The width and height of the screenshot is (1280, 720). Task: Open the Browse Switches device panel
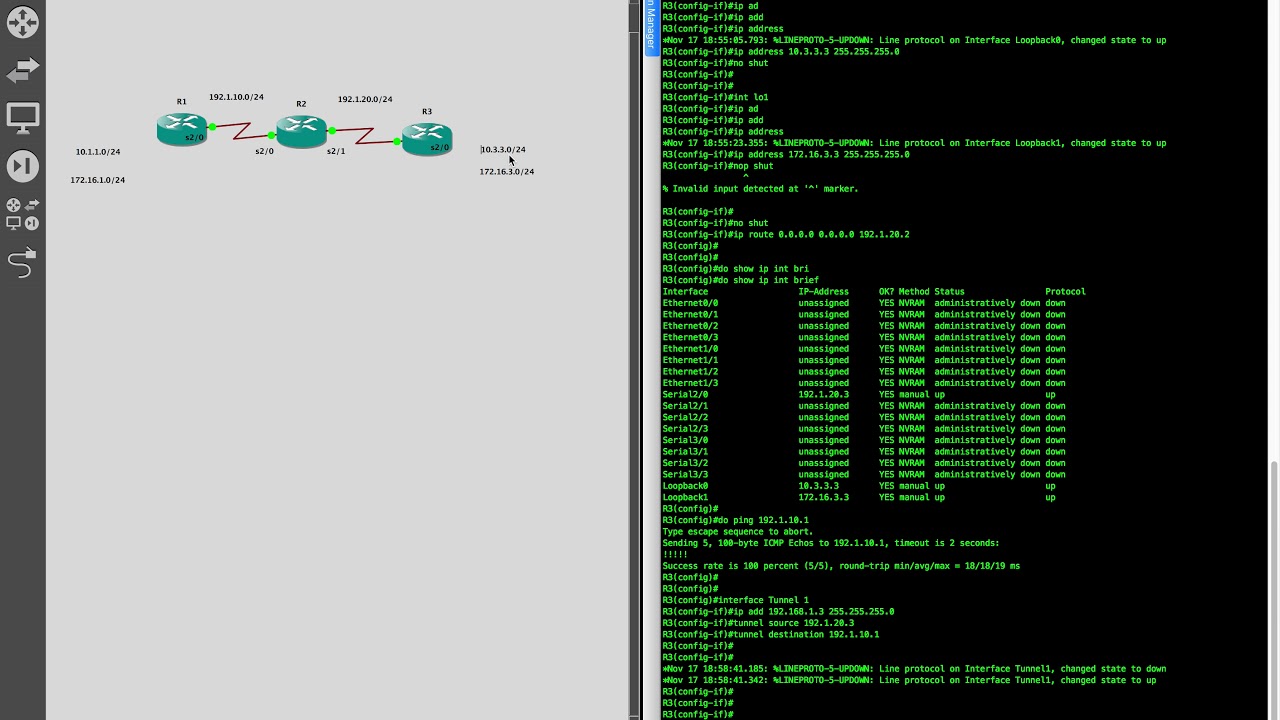tap(22, 70)
